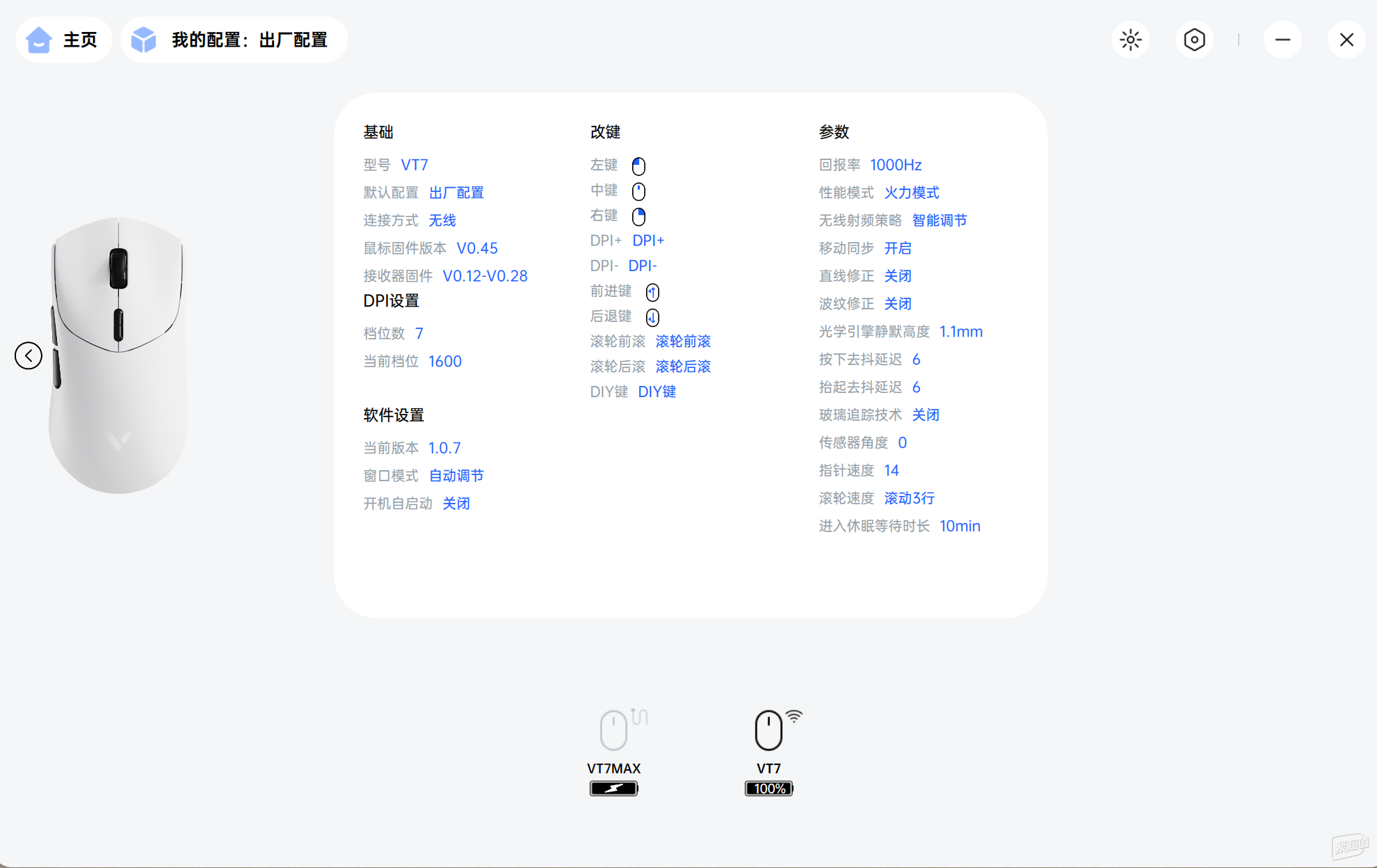Click the firmware version V0.45
The height and width of the screenshot is (868, 1377).
(x=477, y=248)
